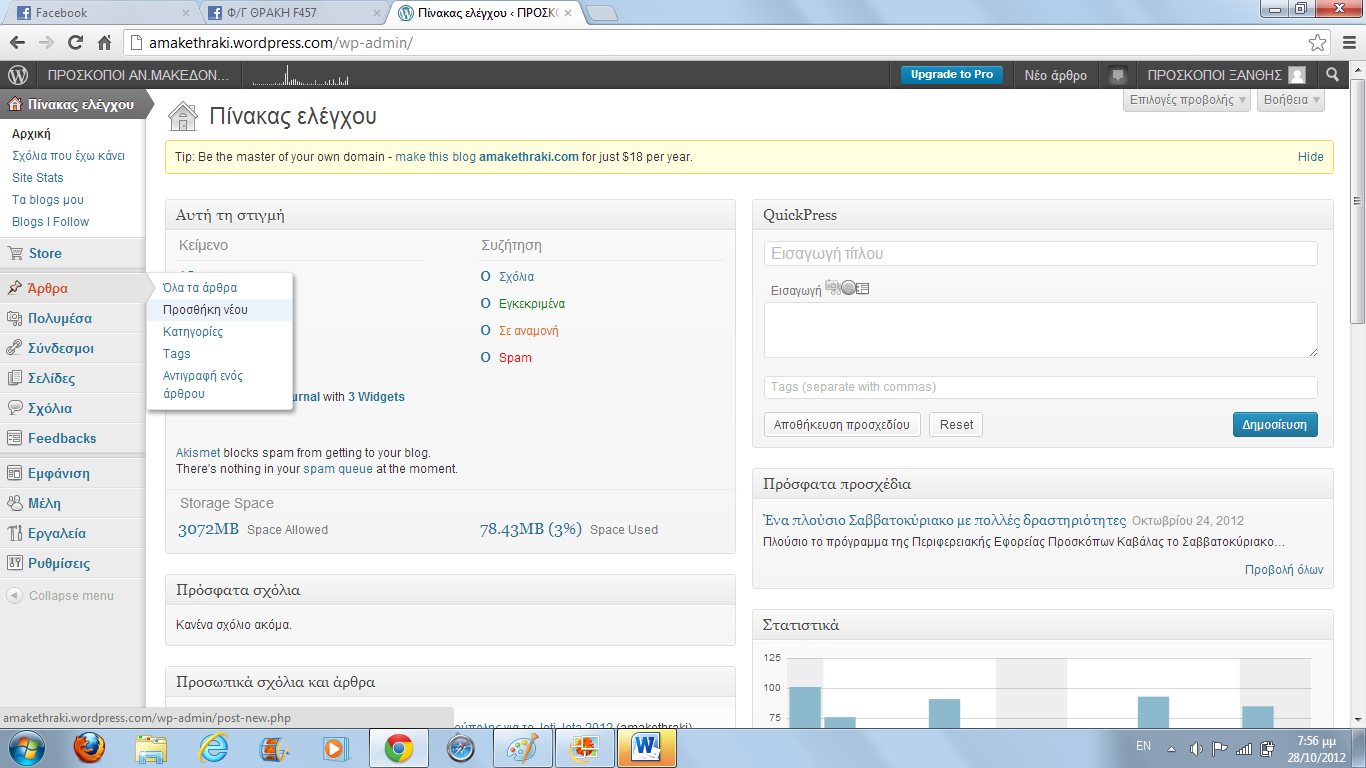
Task: Click the search magnifier in admin bar
Action: pos(1332,75)
